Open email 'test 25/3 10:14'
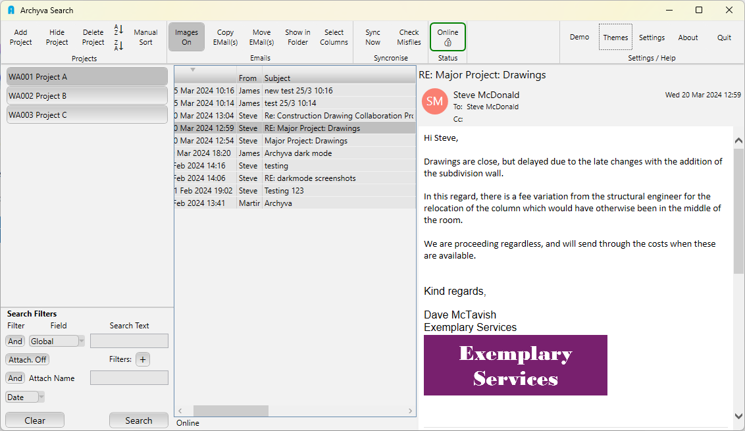 tap(295, 103)
